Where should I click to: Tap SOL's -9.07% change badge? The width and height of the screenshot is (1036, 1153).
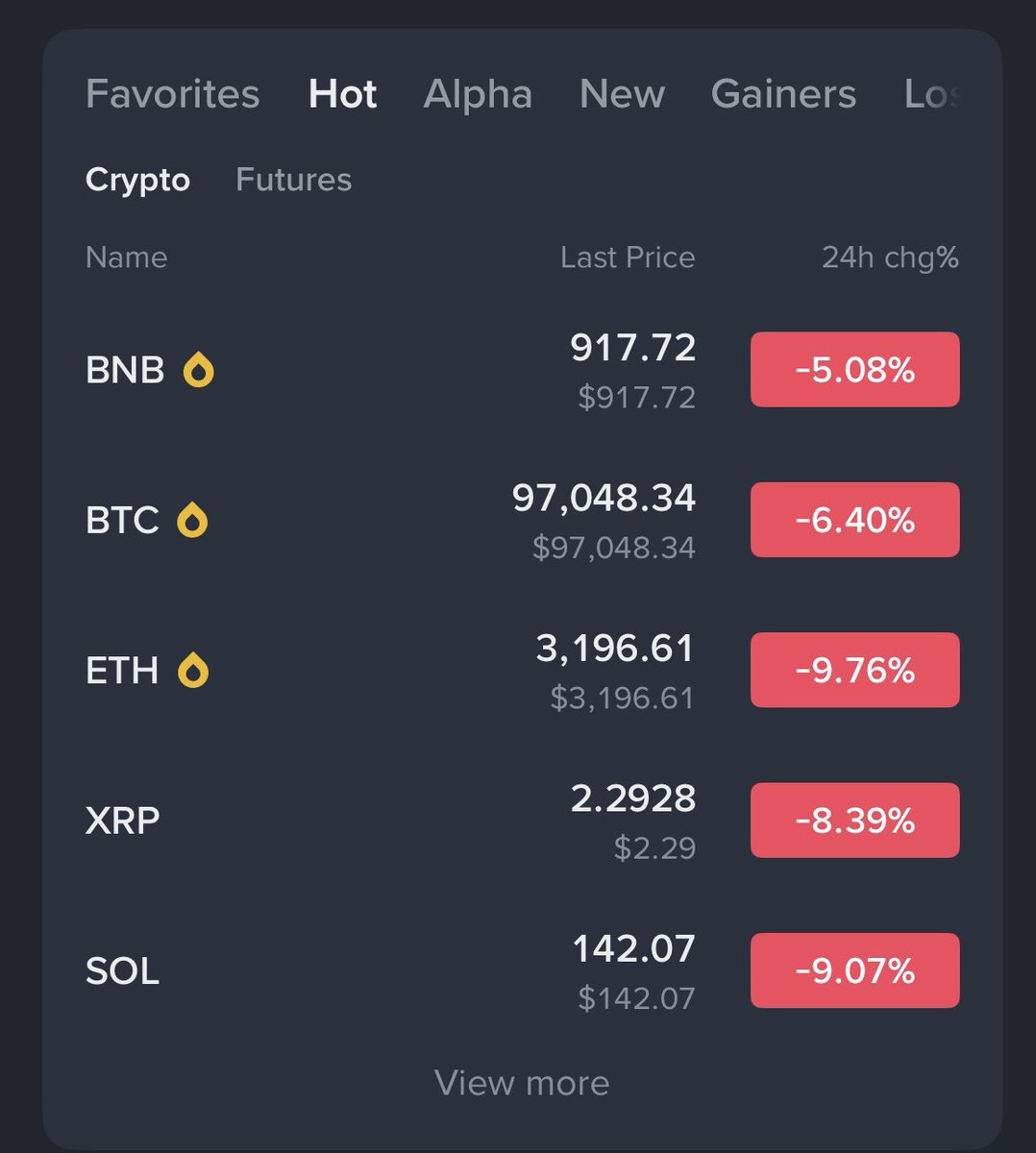click(854, 970)
